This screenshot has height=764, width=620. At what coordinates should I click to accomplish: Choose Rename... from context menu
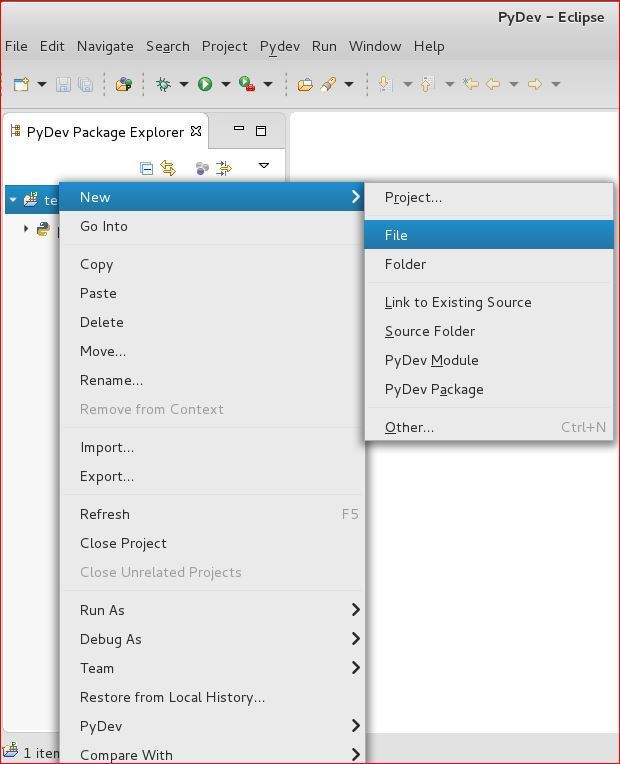coord(212,380)
